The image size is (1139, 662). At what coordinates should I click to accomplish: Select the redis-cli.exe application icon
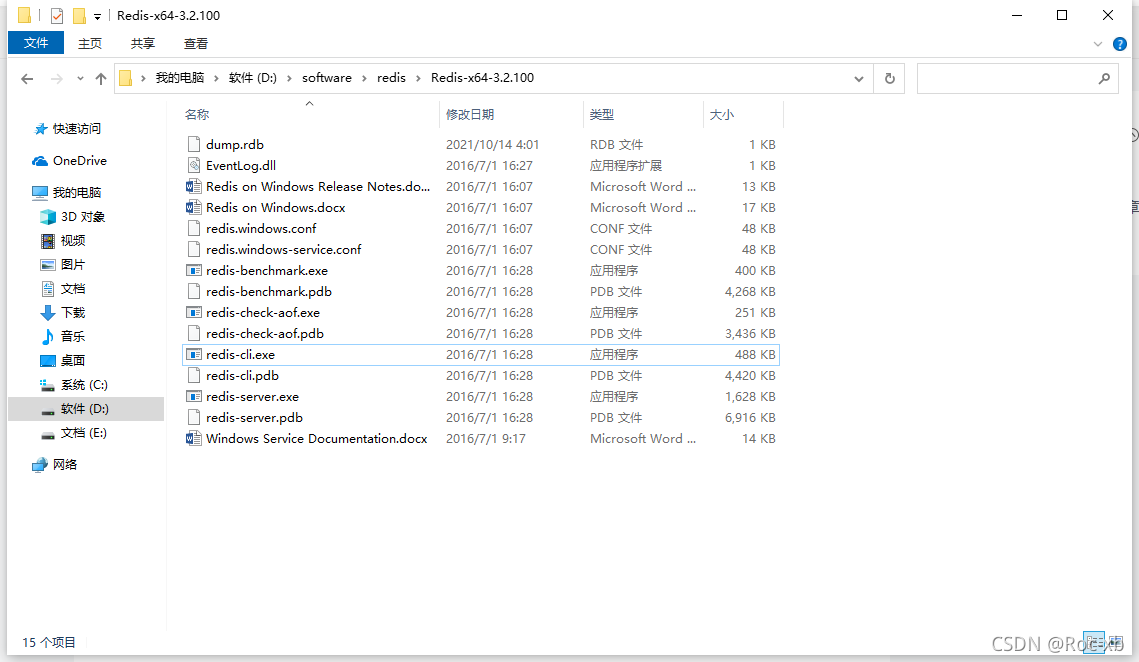coord(193,355)
